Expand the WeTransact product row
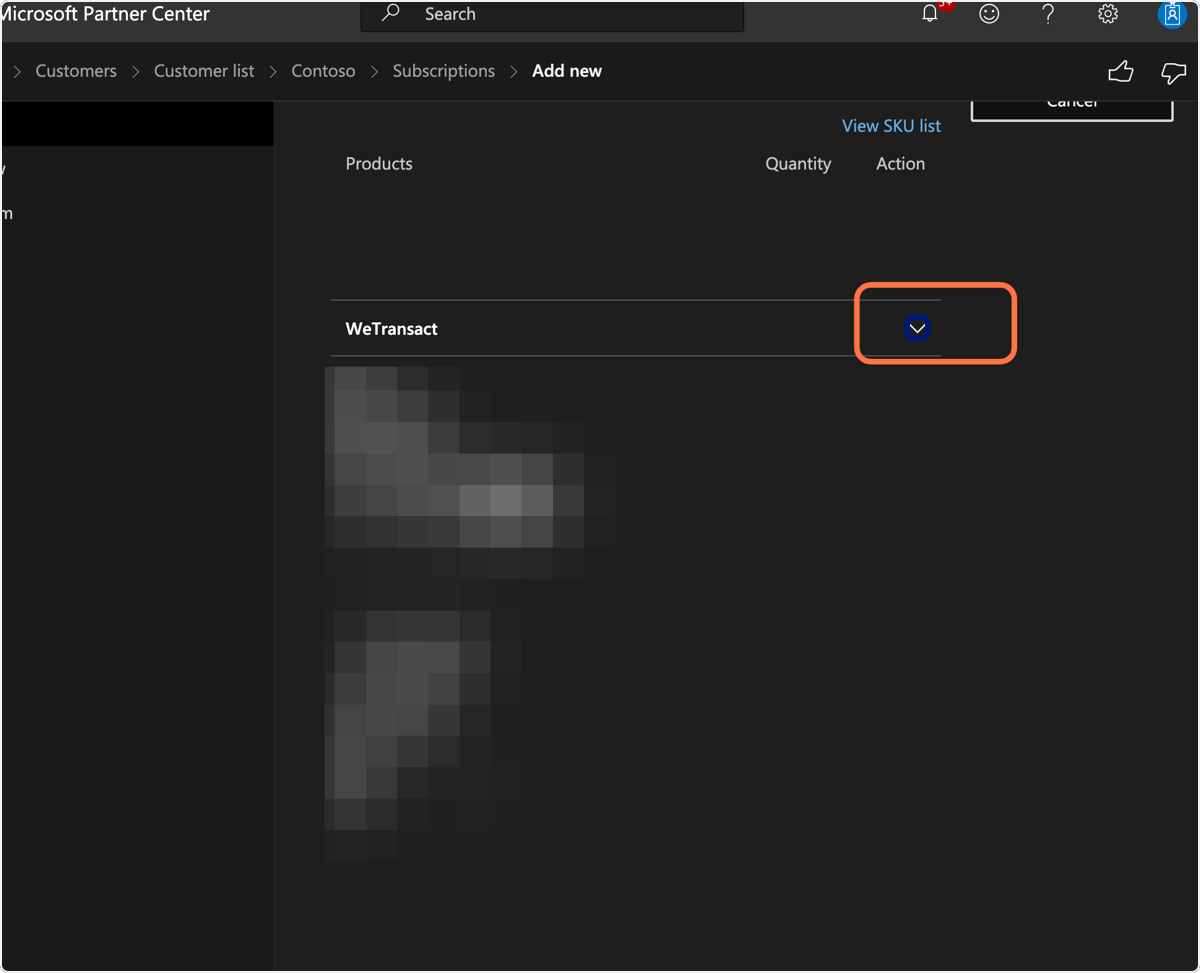This screenshot has height=973, width=1200. pos(917,328)
